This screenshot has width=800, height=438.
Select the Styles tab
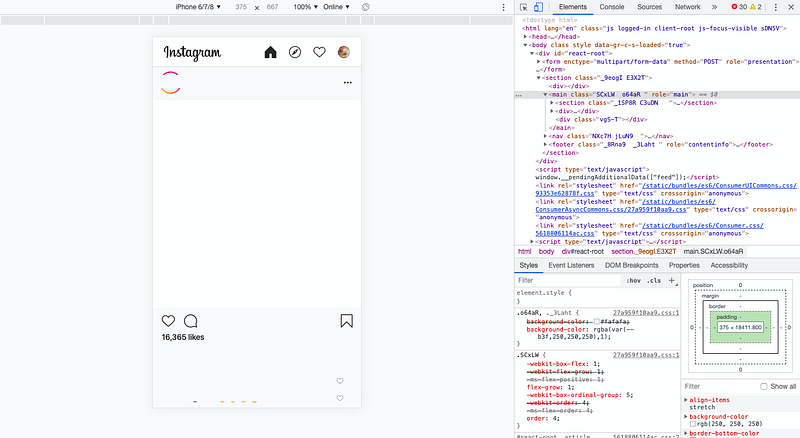coord(529,265)
